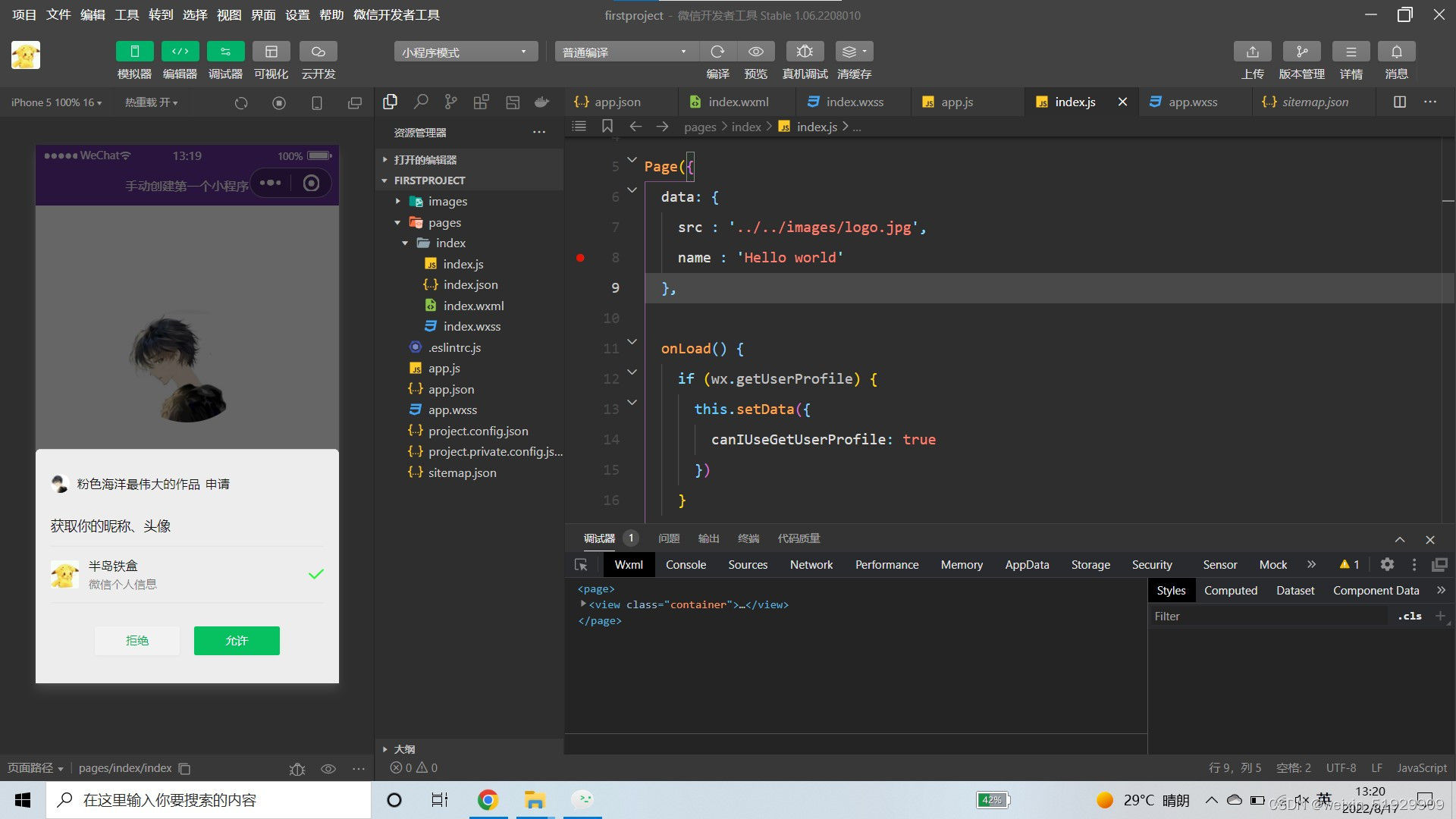Open debugger settings gear icon
Viewport: 1456px width, 819px height.
1387,564
